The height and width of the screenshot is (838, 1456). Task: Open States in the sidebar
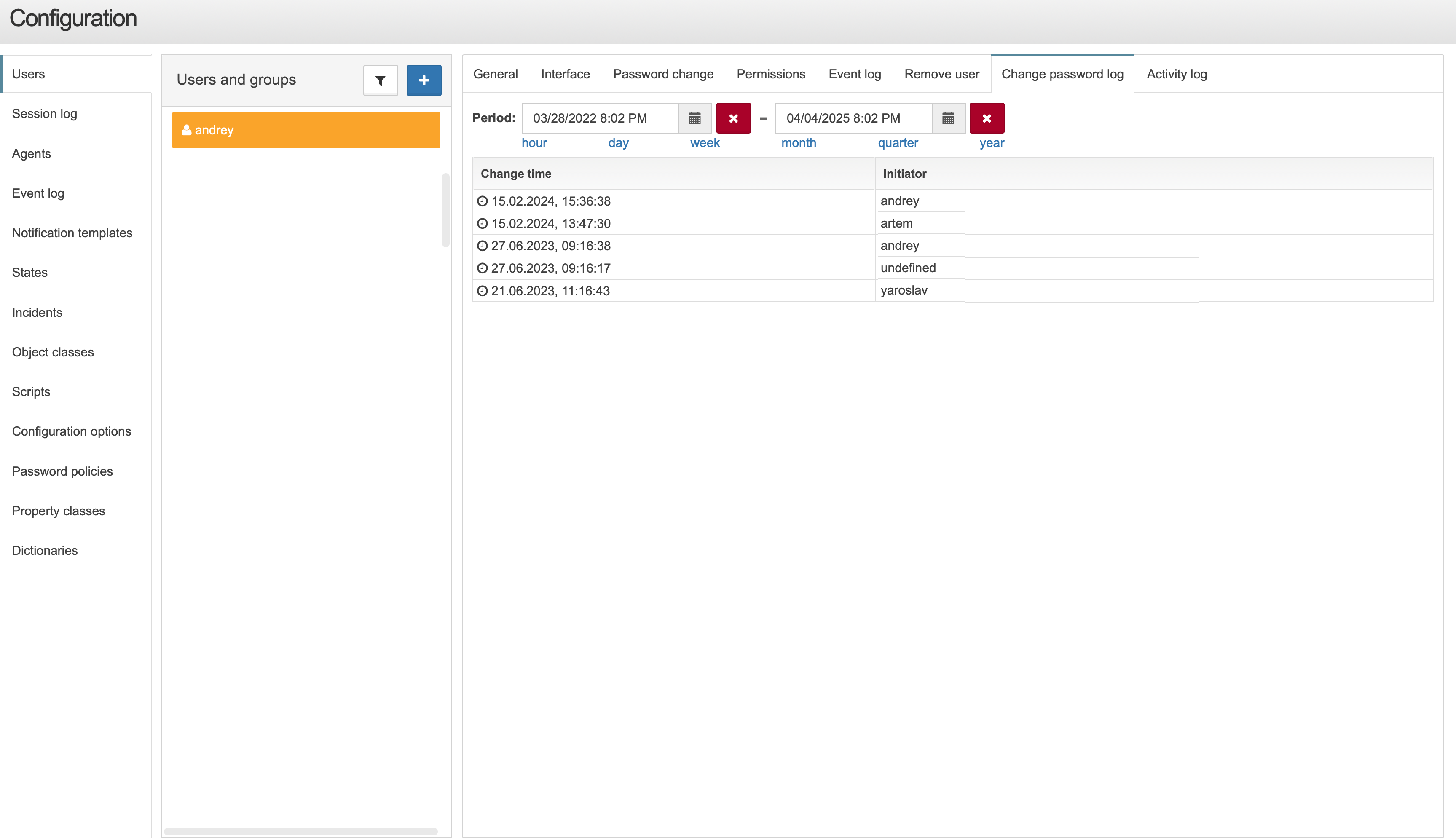(76, 273)
